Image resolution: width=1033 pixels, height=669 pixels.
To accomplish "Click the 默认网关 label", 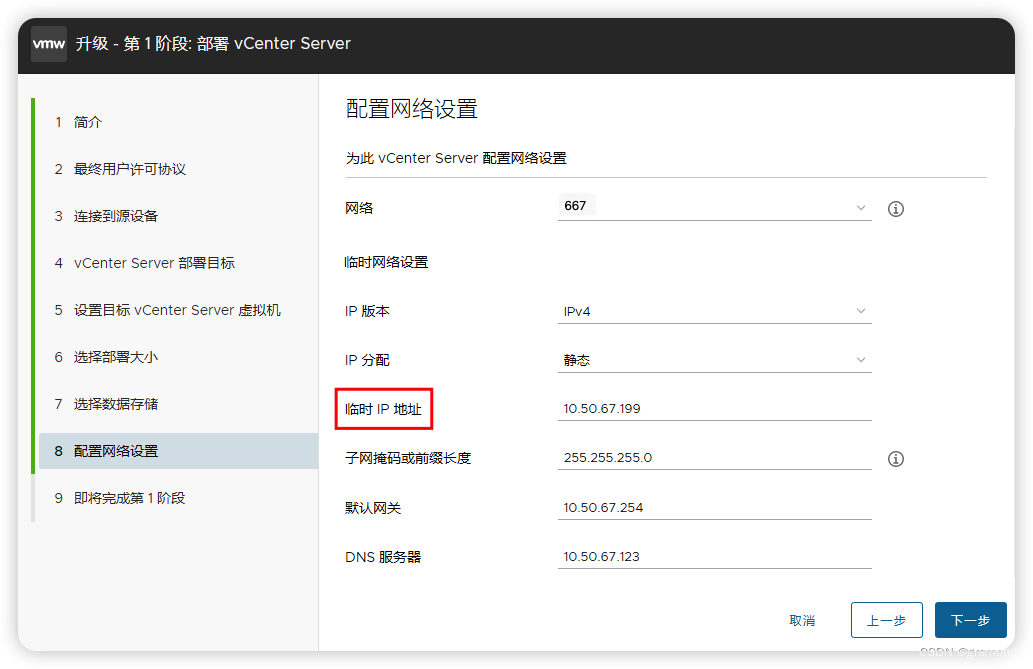I will click(x=373, y=508).
